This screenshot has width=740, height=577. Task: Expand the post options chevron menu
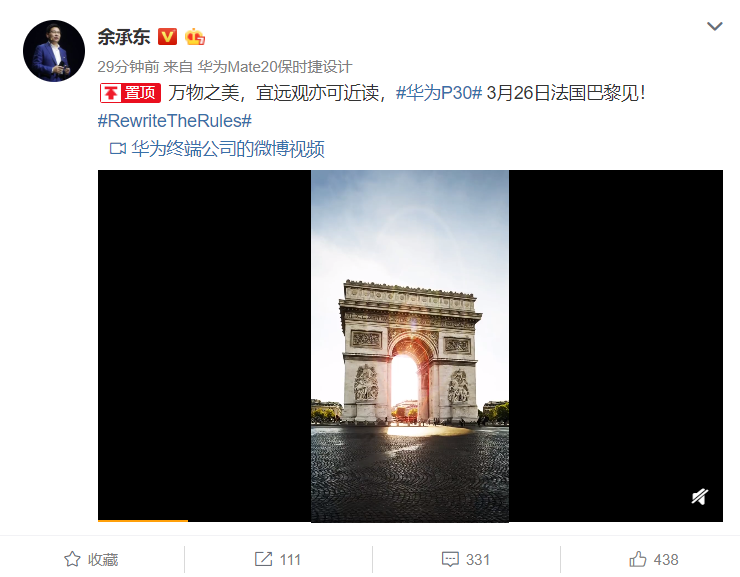coord(715,26)
